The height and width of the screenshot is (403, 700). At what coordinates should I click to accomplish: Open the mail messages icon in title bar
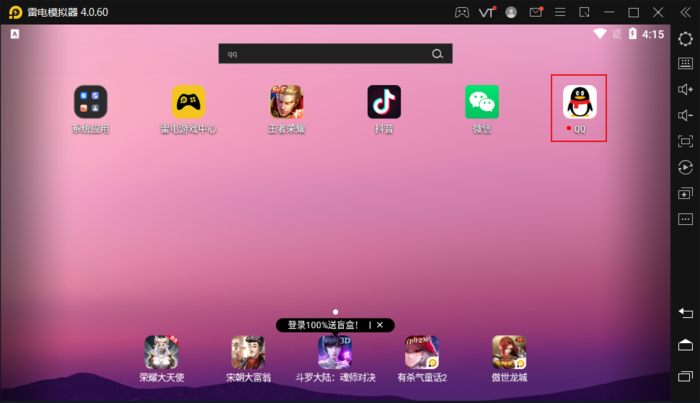point(537,12)
